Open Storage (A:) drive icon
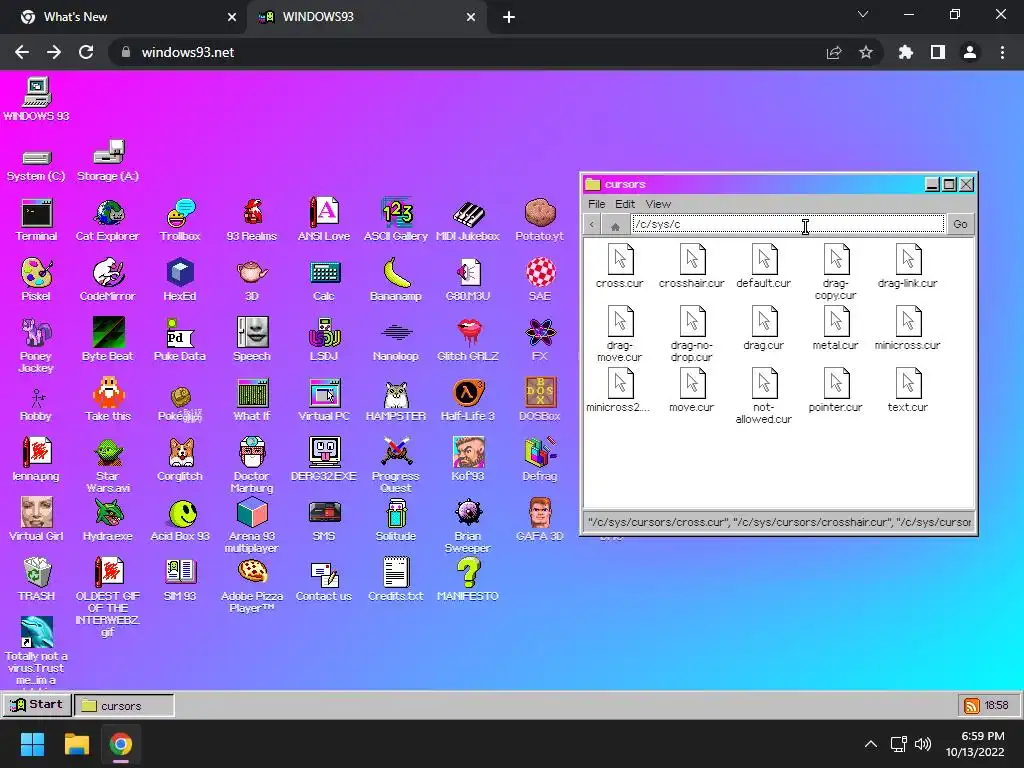Image resolution: width=1024 pixels, height=768 pixels. [108, 161]
